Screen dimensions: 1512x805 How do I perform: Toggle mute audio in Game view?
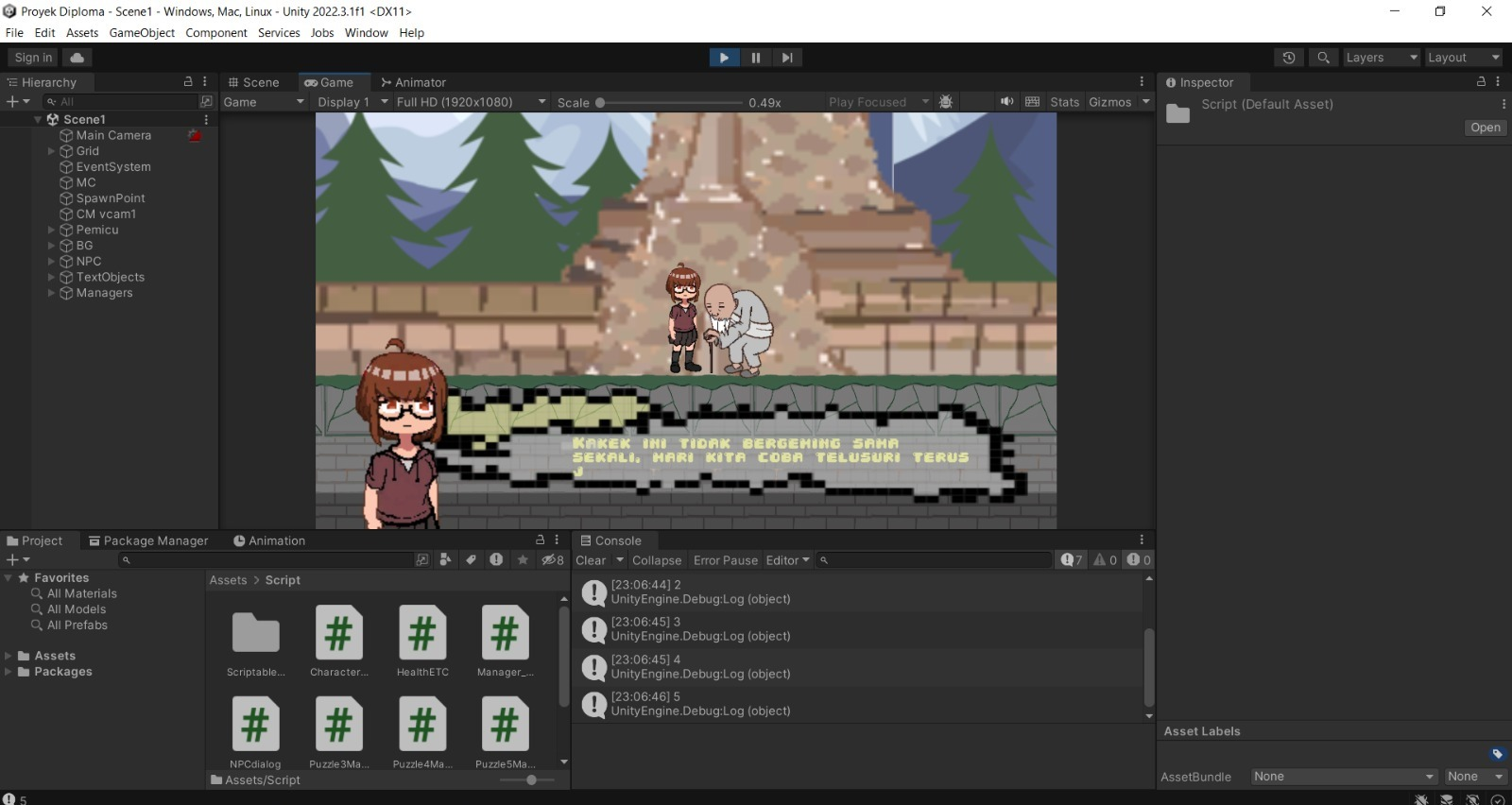tap(1007, 102)
